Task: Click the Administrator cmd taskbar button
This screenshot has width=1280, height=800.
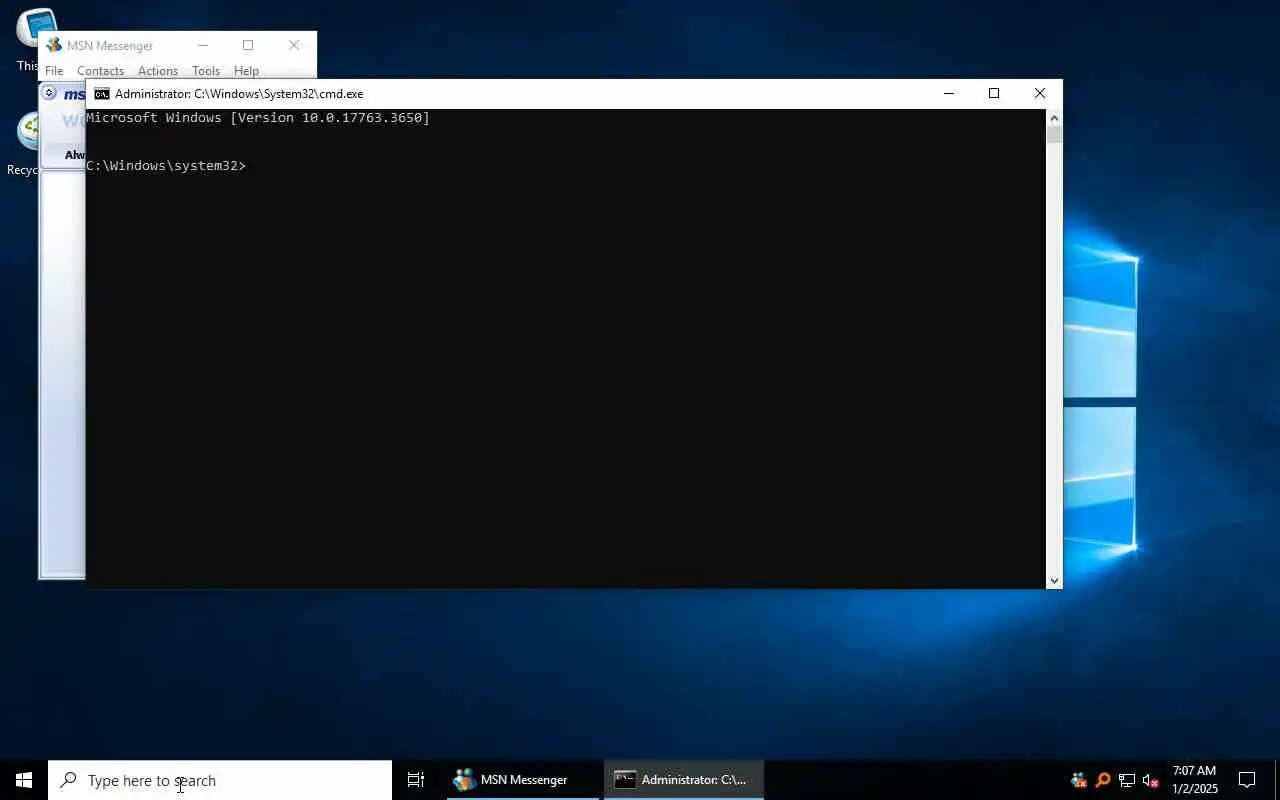Action: point(683,780)
